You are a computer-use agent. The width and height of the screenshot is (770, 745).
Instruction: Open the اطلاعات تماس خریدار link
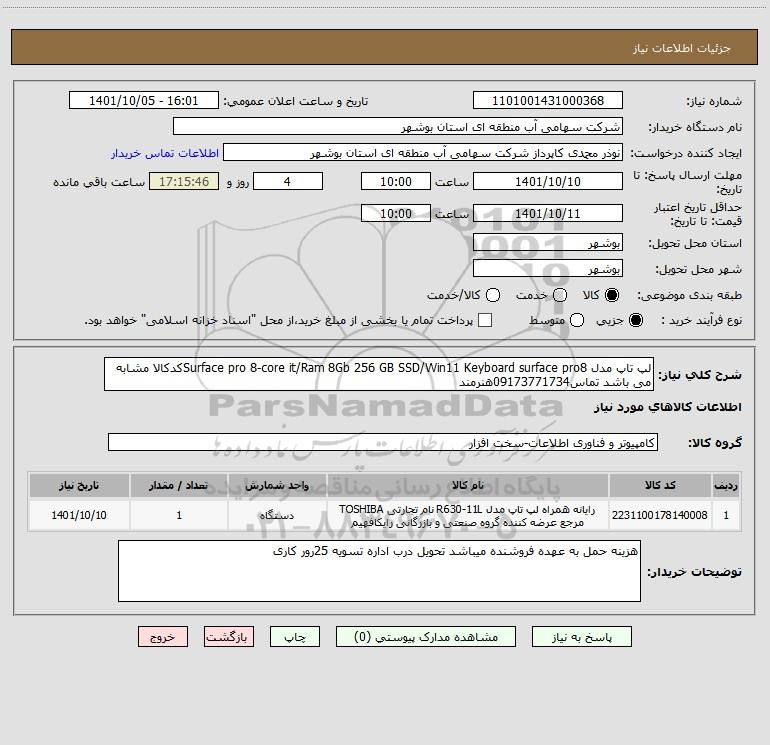click(x=165, y=153)
